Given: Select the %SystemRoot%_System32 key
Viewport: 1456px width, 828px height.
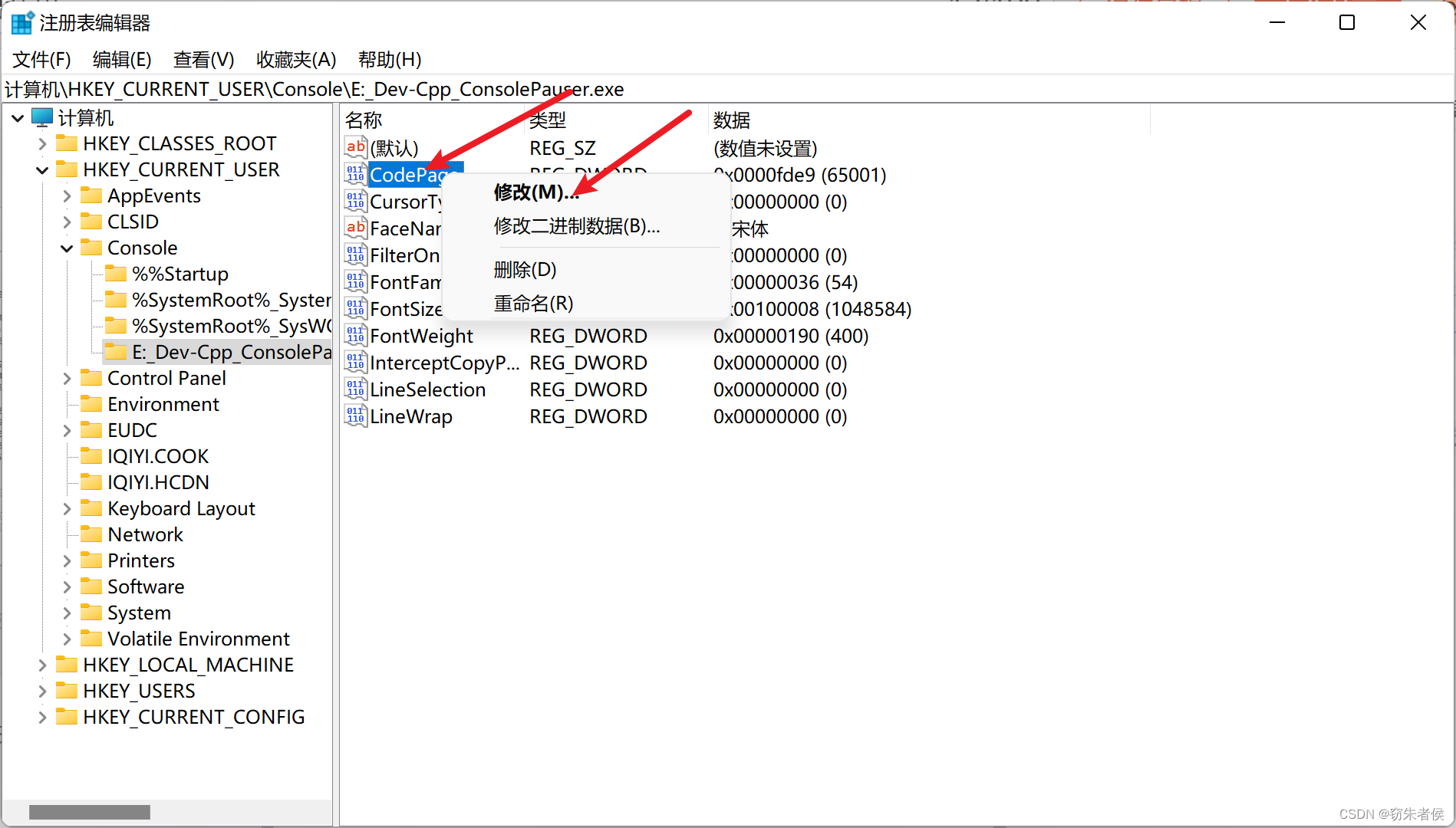Looking at the screenshot, I should click(232, 300).
